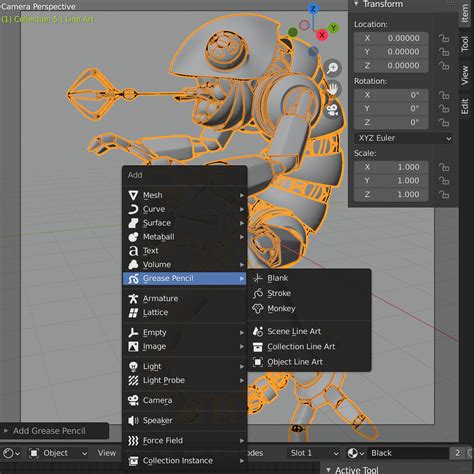Image resolution: width=474 pixels, height=474 pixels.
Task: Lock Scale Y with the padlock
Action: (444, 181)
